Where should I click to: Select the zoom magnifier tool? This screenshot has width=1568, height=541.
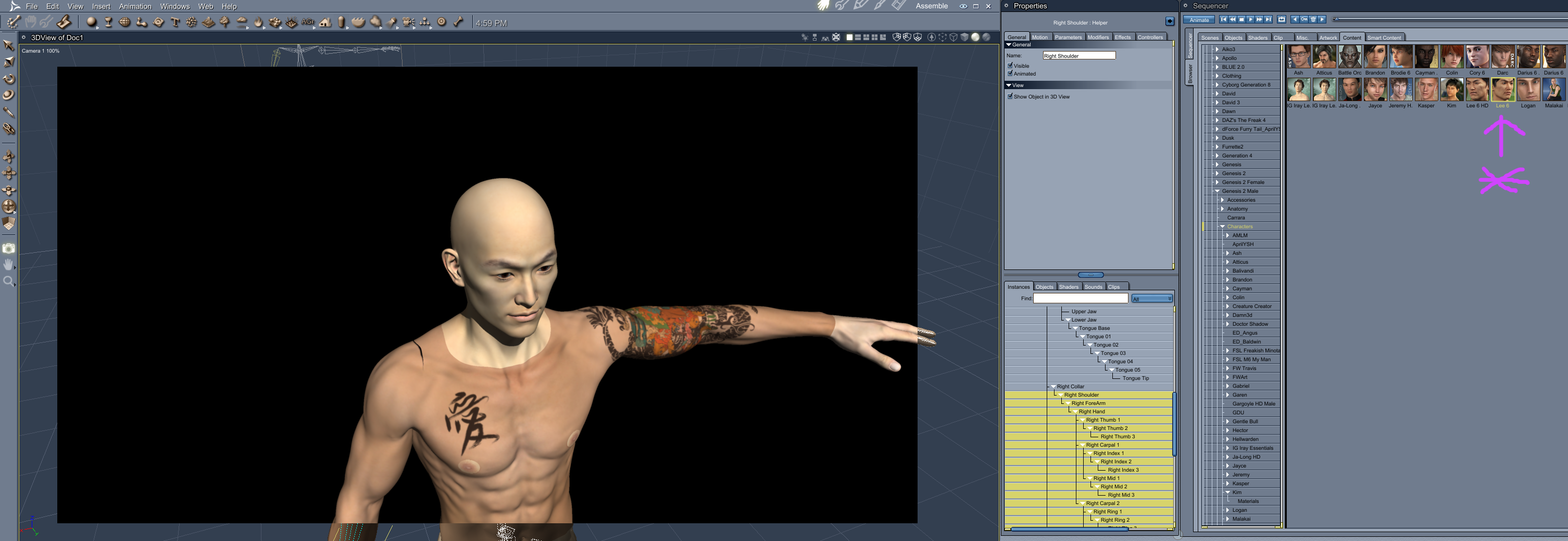pos(9,281)
